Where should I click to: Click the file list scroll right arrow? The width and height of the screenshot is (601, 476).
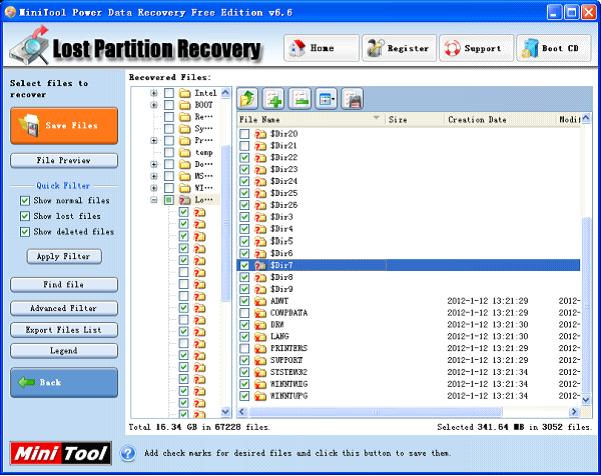point(573,412)
